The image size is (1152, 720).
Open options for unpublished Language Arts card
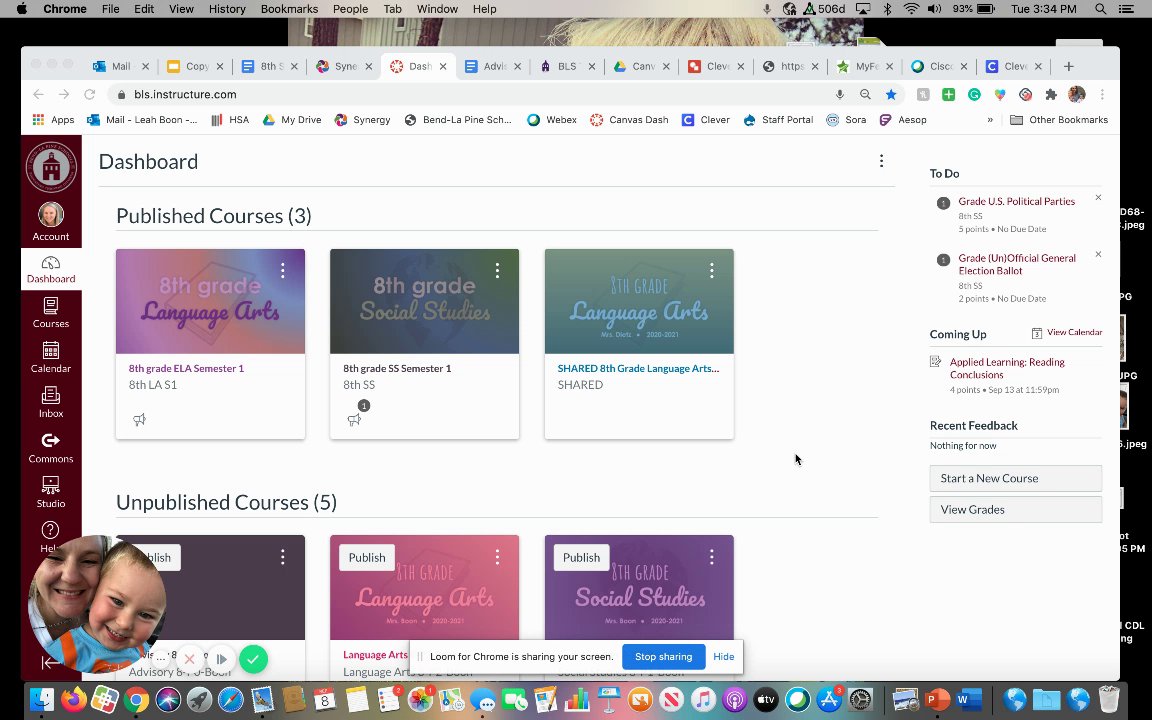[x=497, y=557]
